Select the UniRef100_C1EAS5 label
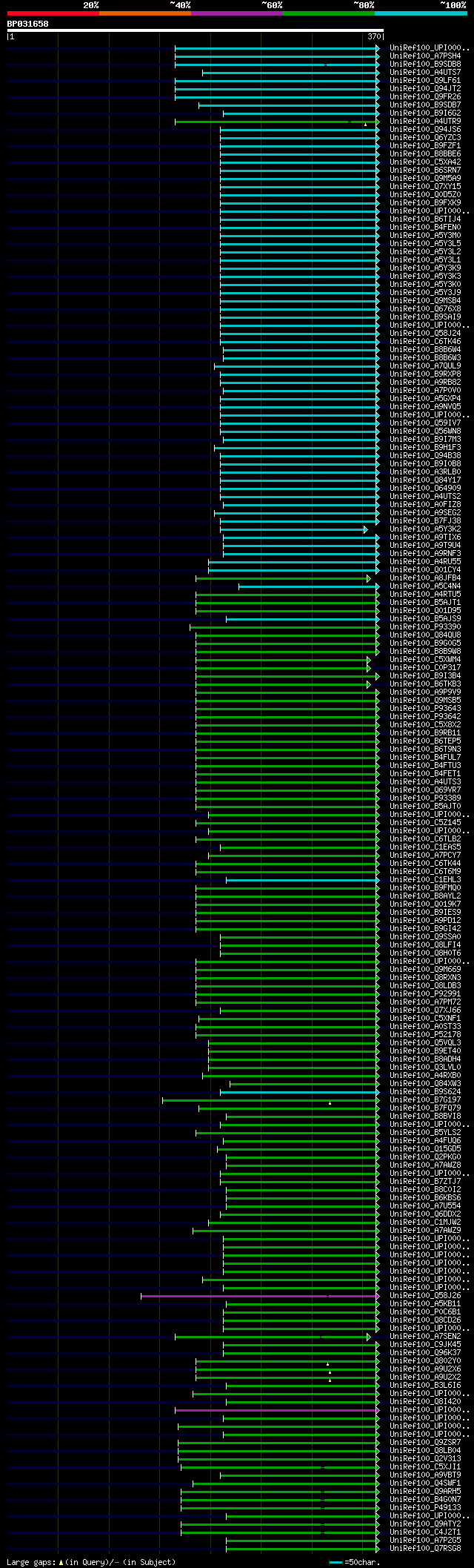This screenshot has width=474, height=1568. (425, 847)
